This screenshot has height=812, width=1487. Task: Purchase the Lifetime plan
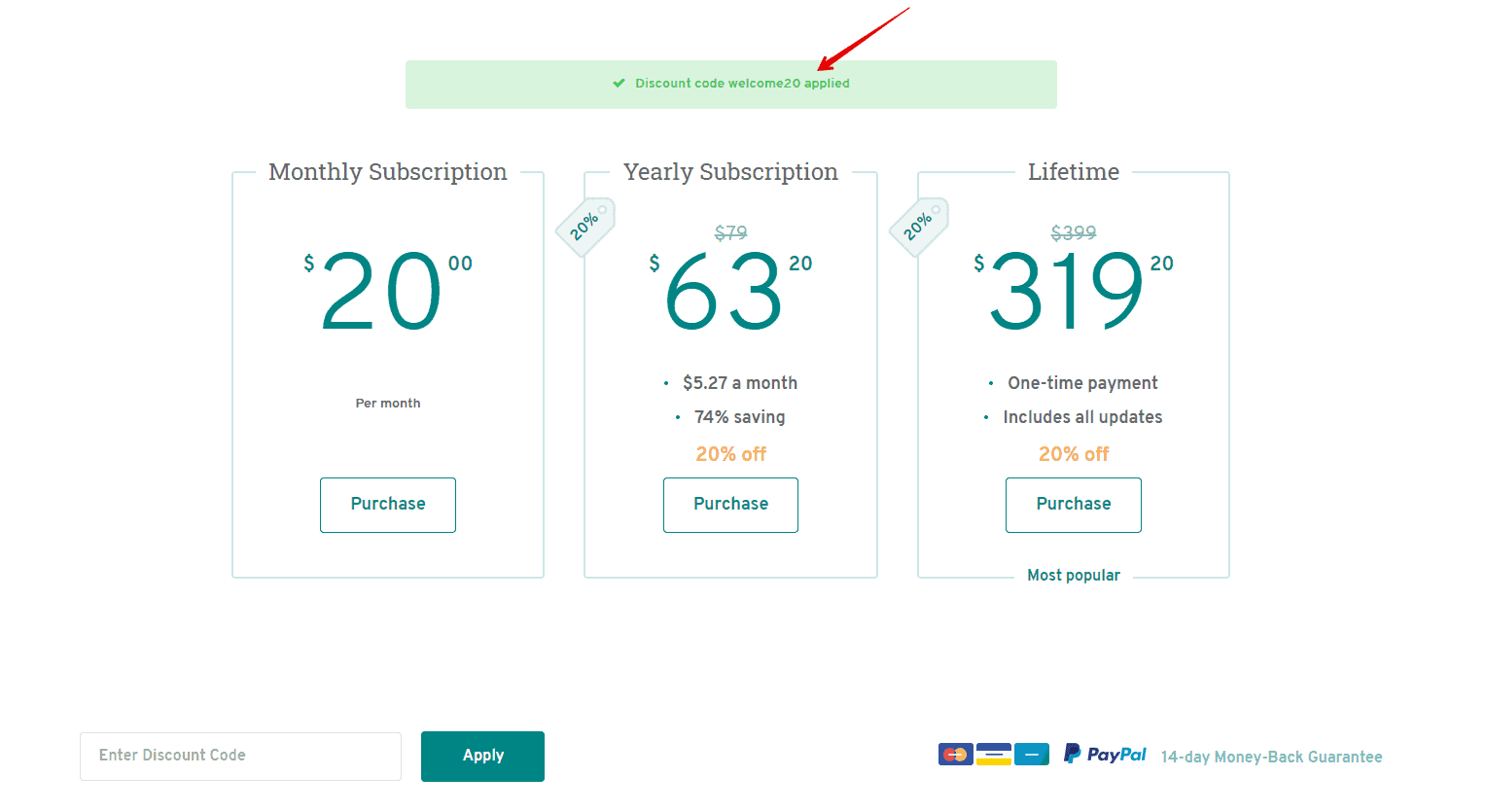pos(1074,505)
